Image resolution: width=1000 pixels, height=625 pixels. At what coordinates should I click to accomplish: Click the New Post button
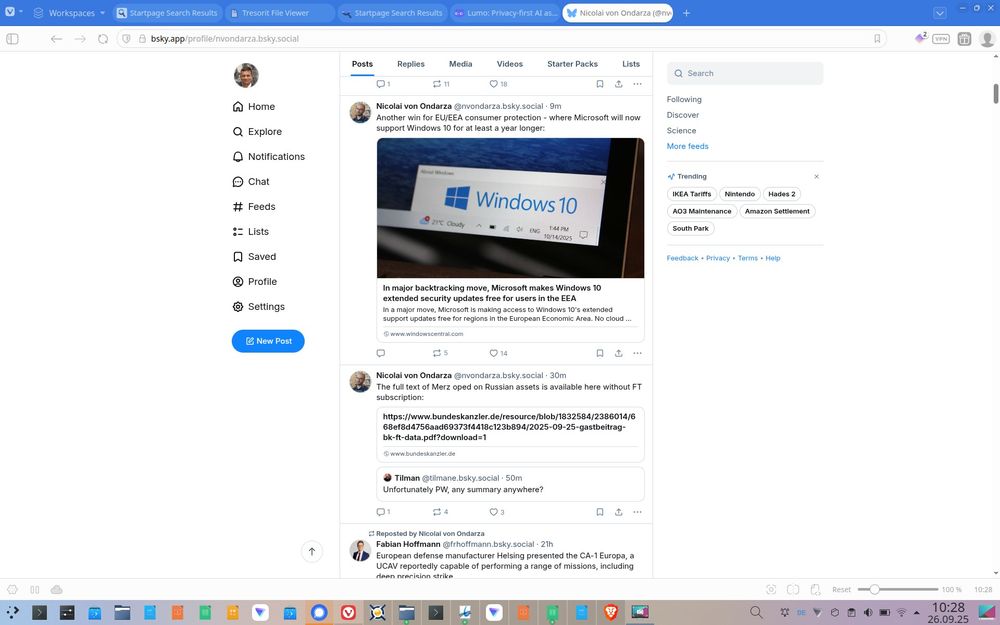(x=268, y=341)
